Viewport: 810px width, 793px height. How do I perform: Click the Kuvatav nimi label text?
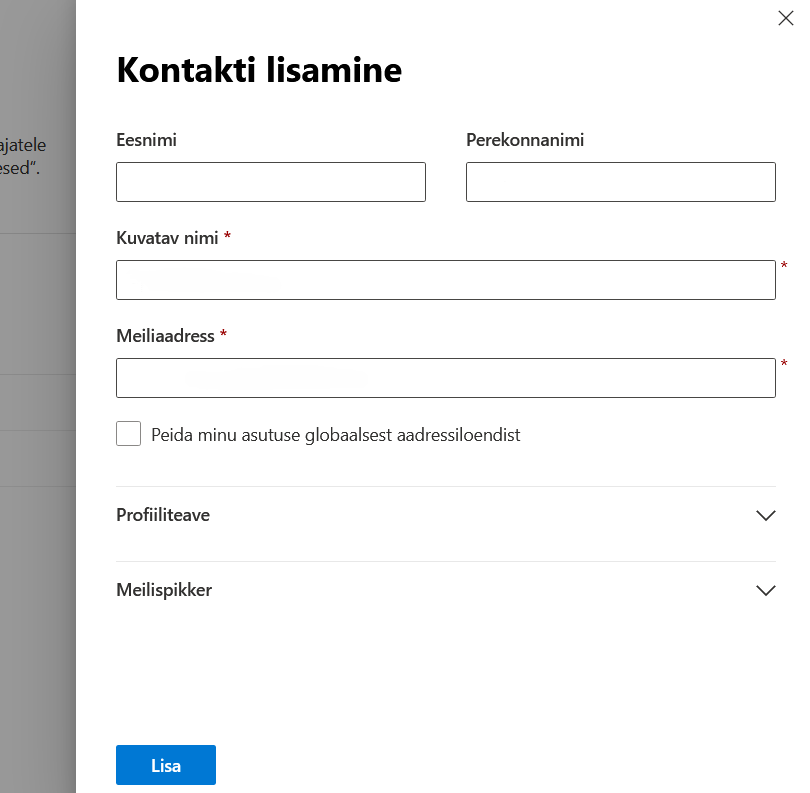pos(168,238)
